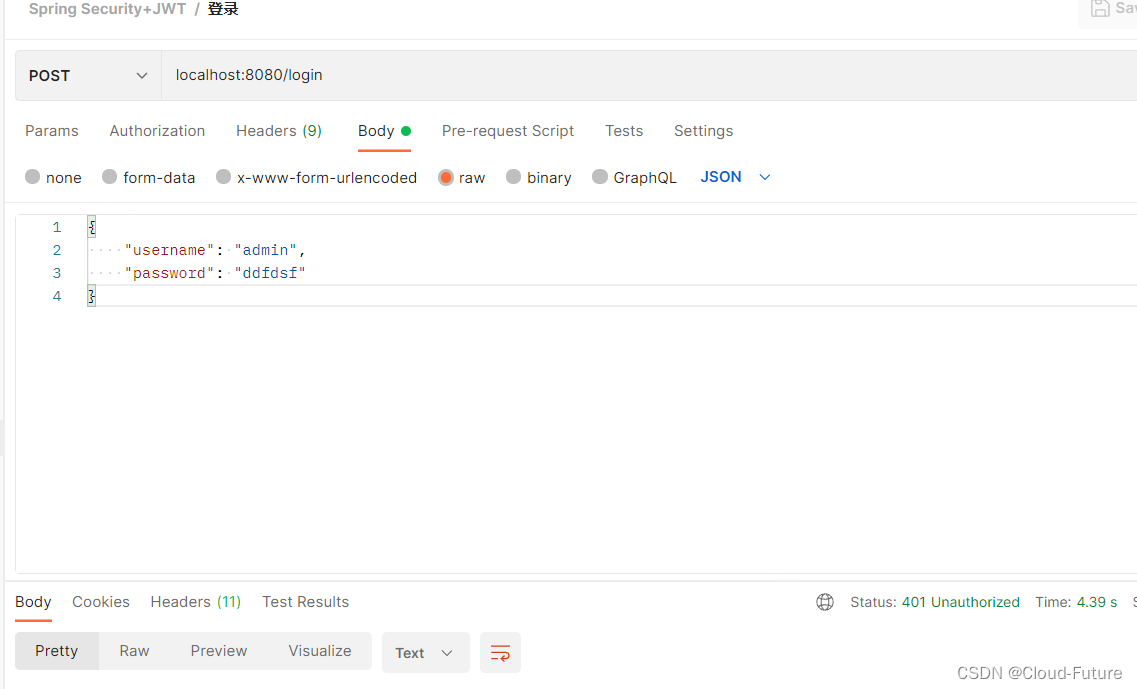Open the POST method dropdown
1137x689 pixels.
point(88,76)
